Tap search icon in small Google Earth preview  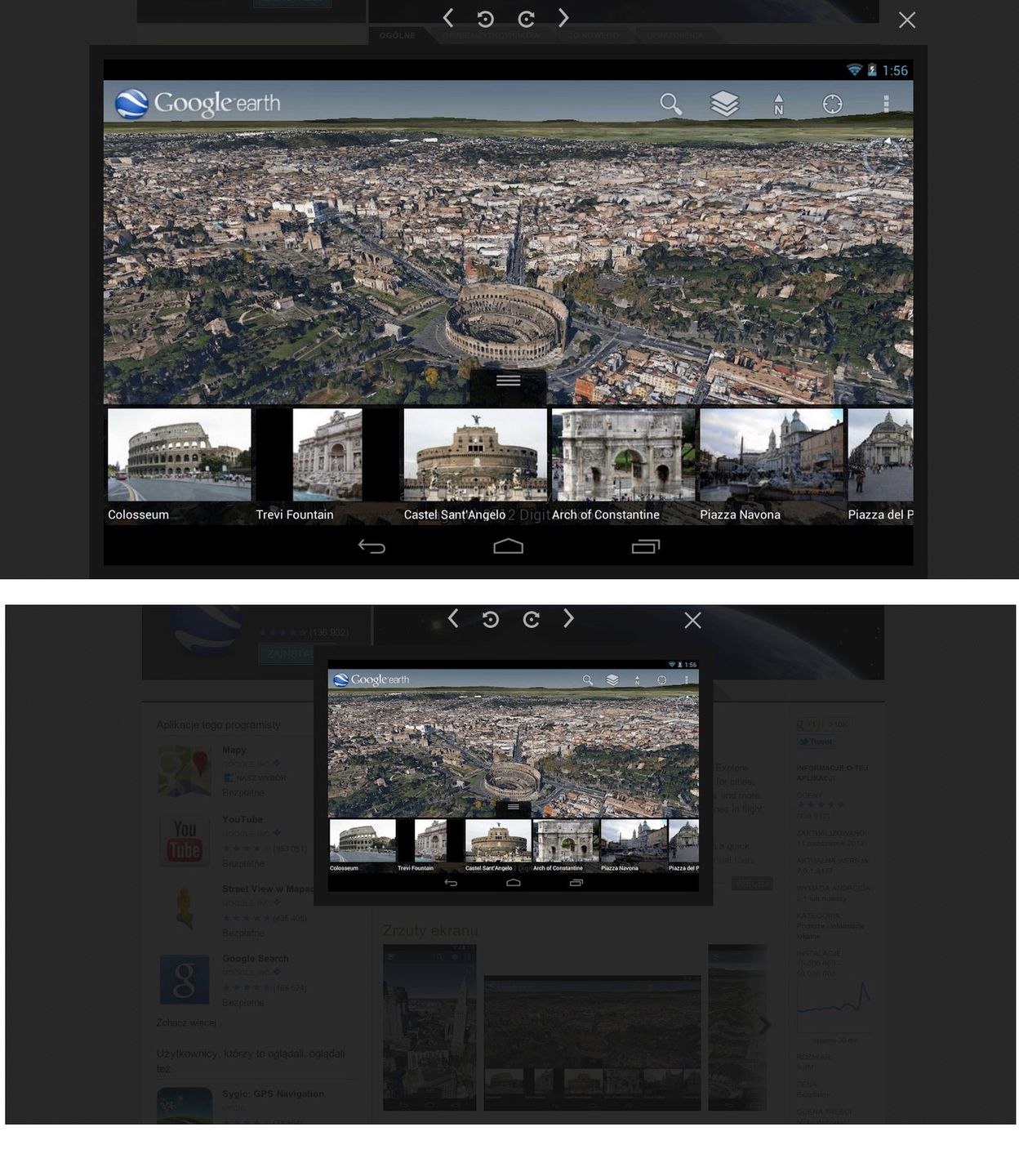pyautogui.click(x=587, y=679)
